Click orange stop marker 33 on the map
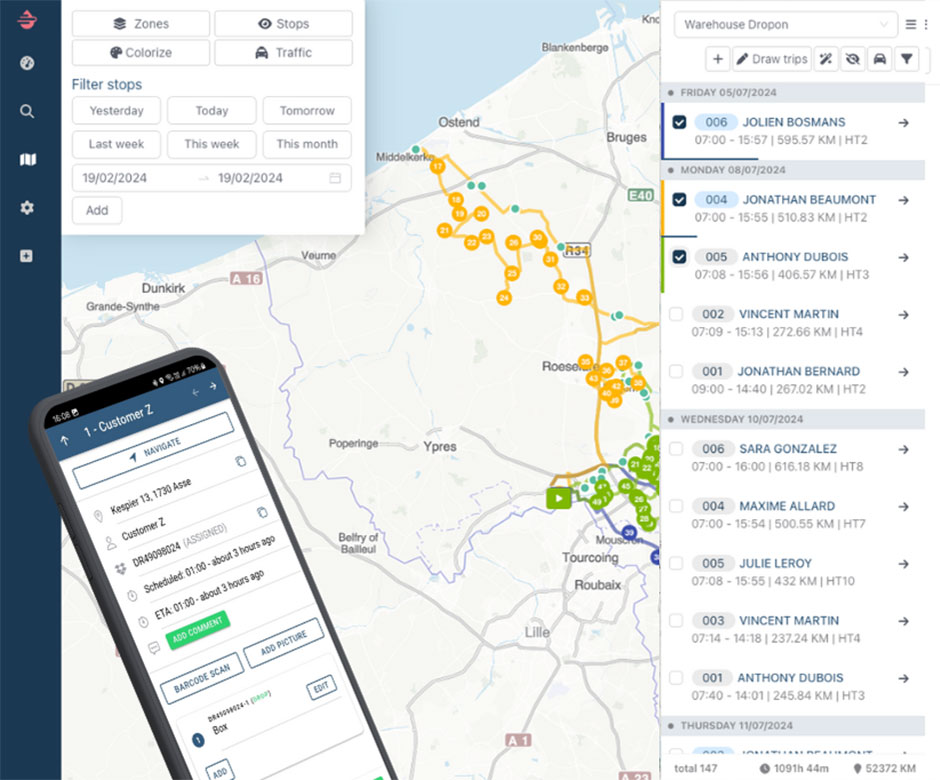The image size is (940, 780). (584, 297)
